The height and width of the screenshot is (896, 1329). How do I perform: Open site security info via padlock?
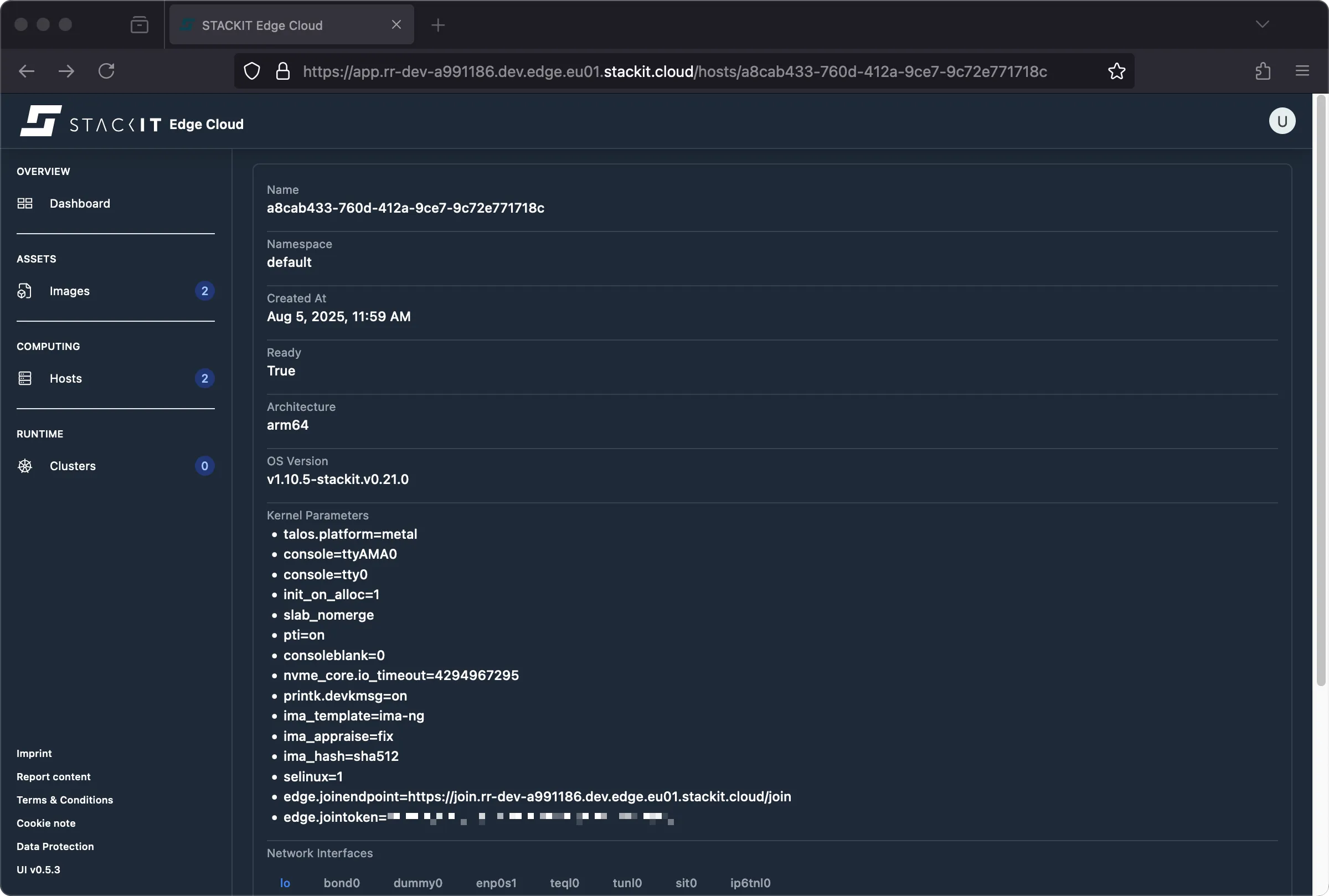pyautogui.click(x=283, y=70)
